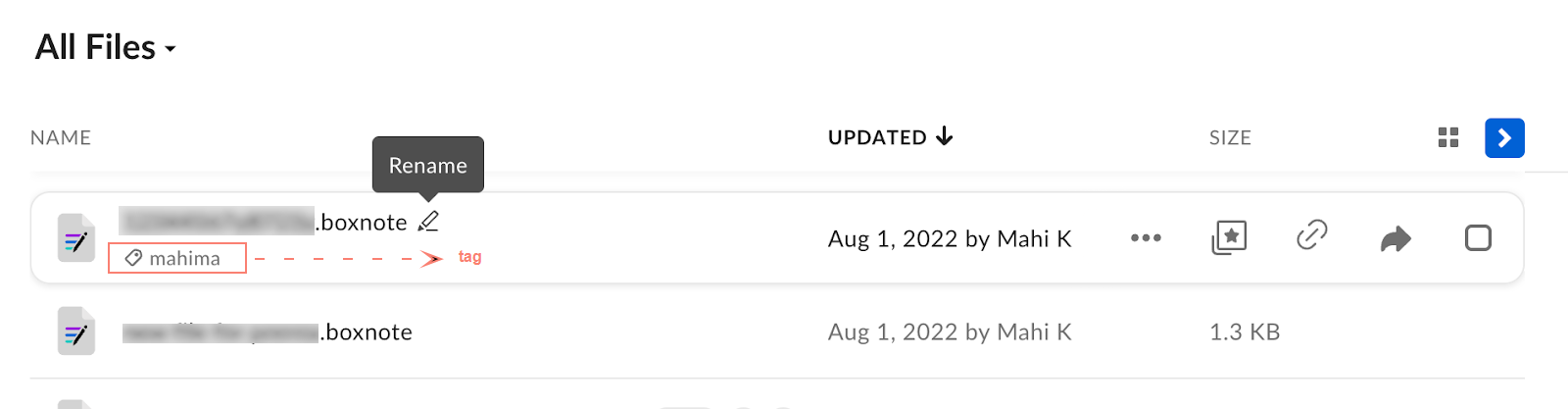Screen dimensions: 1568x409
Task: Open the second boxnote file name
Action: coord(267,332)
